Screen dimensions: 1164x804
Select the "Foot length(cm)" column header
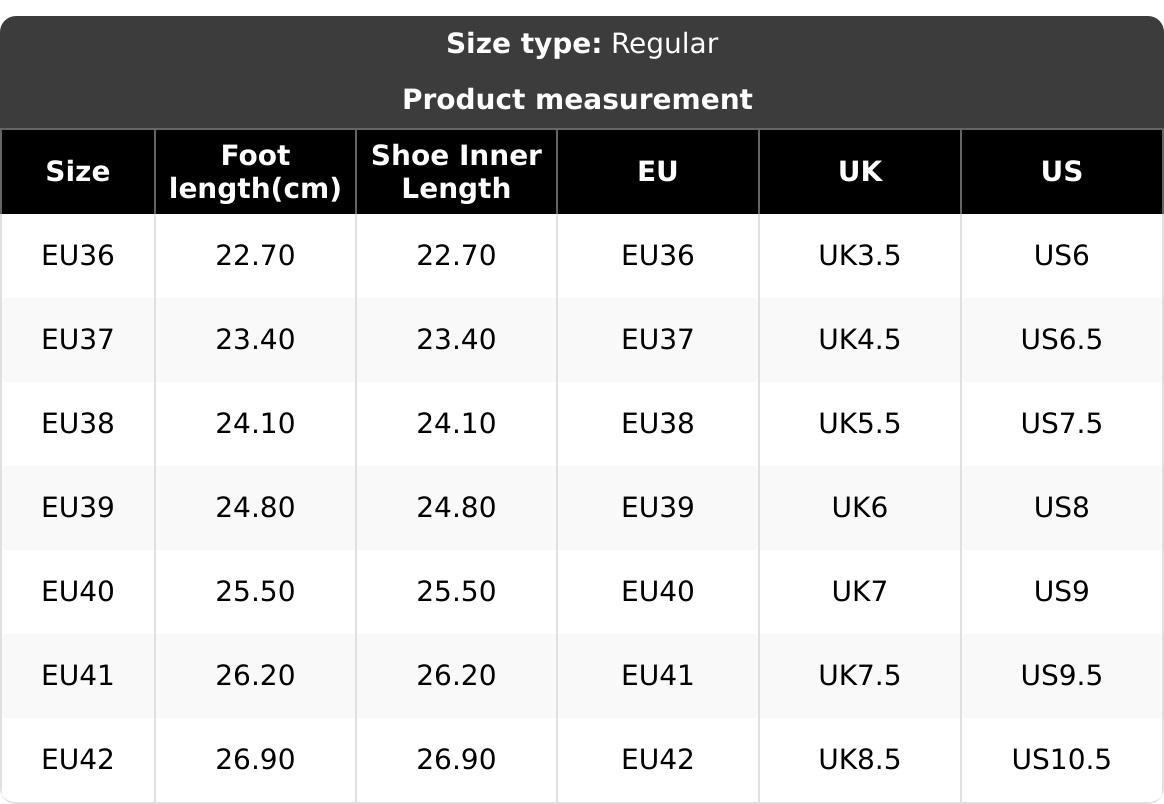tap(255, 172)
